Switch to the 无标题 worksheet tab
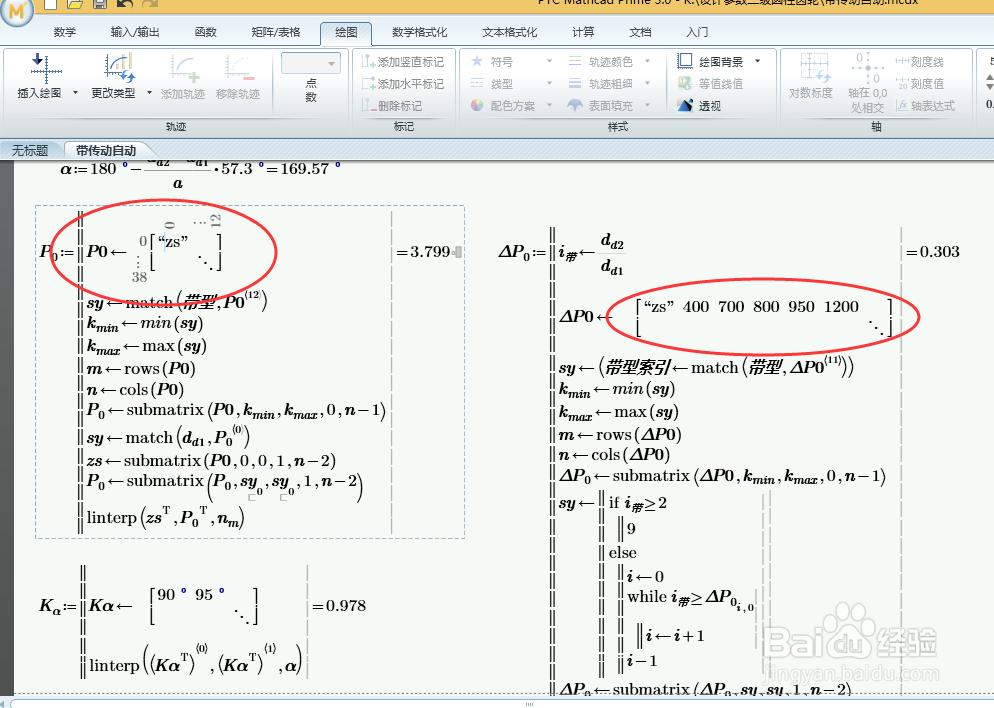Image resolution: width=994 pixels, height=708 pixels. (x=30, y=150)
